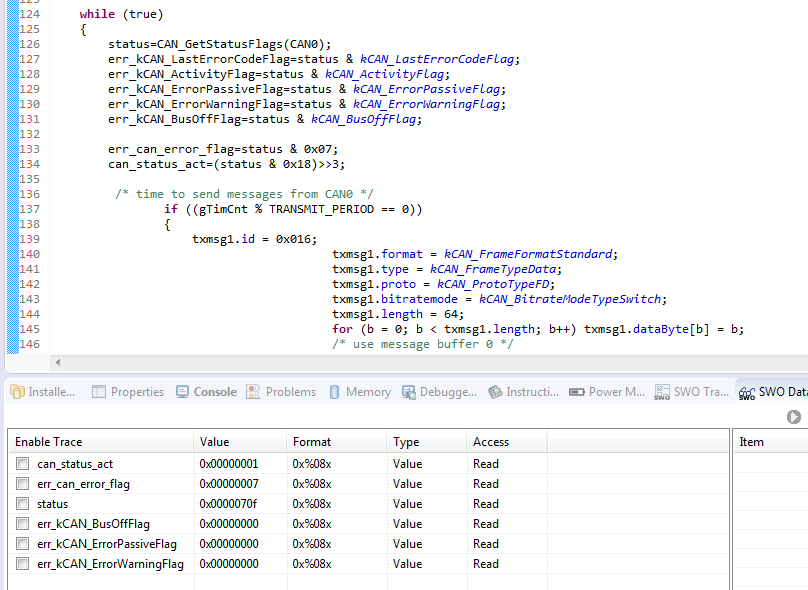Enable trace for err_can_error_flag
The width and height of the screenshot is (808, 590).
[22, 484]
